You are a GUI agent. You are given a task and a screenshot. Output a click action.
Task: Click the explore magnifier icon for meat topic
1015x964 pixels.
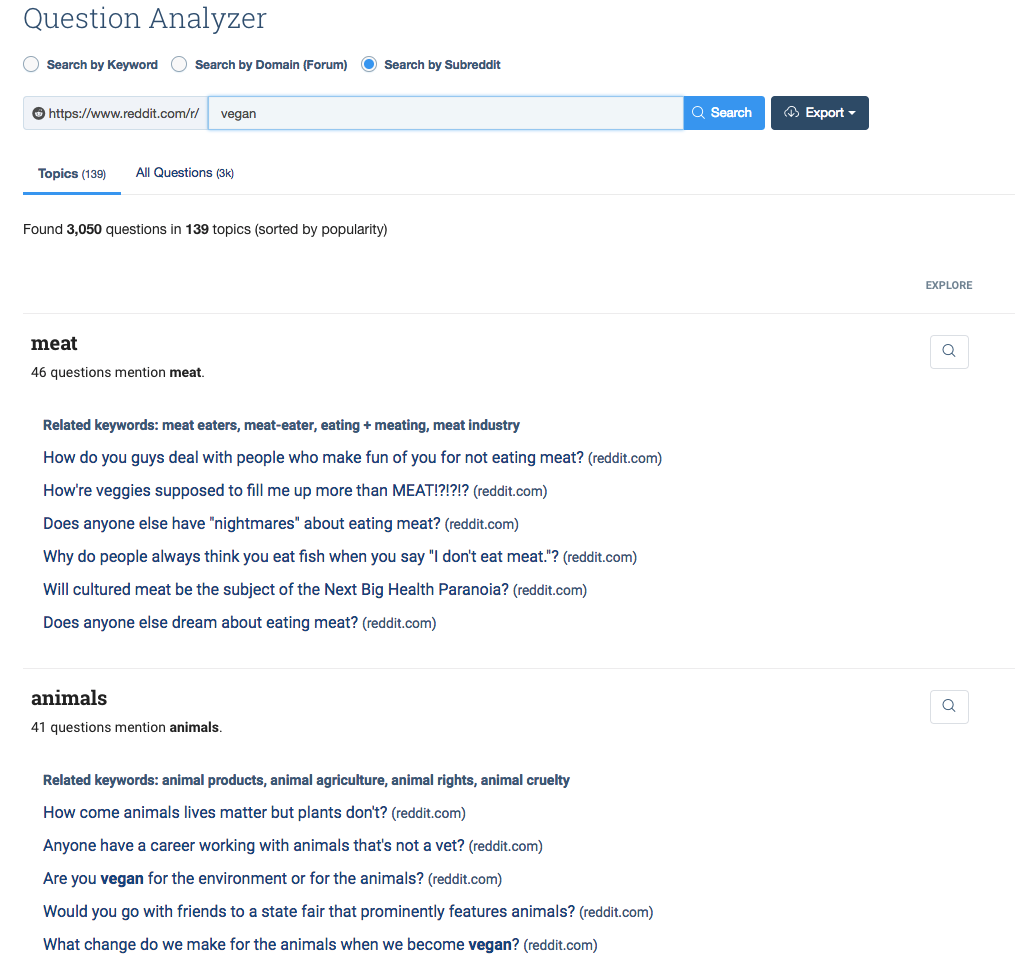coord(949,352)
